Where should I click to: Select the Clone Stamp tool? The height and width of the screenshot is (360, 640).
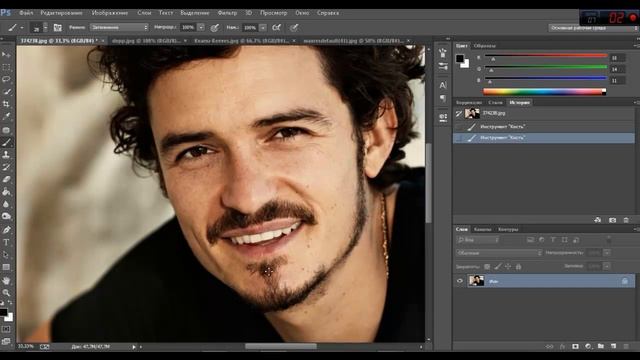point(6,155)
